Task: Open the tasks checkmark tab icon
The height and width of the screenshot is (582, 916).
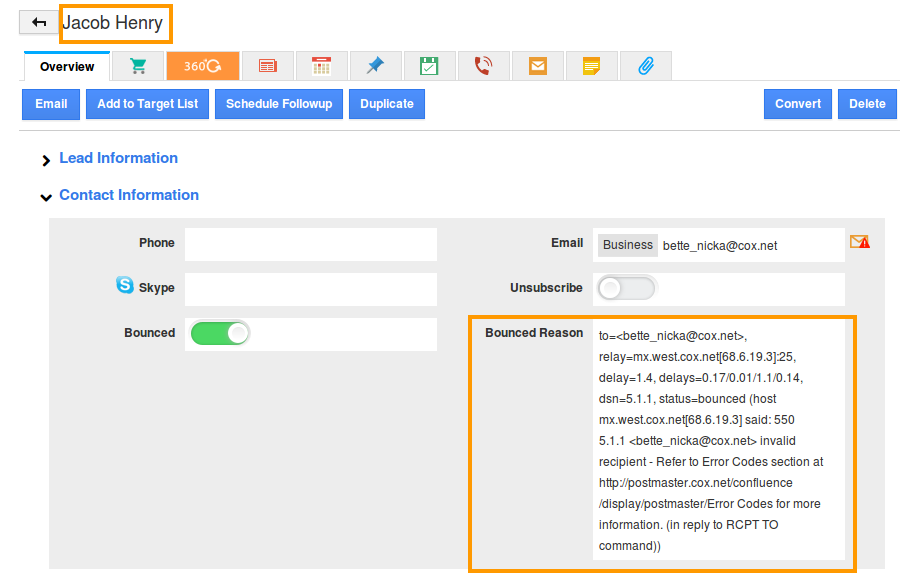Action: (429, 66)
